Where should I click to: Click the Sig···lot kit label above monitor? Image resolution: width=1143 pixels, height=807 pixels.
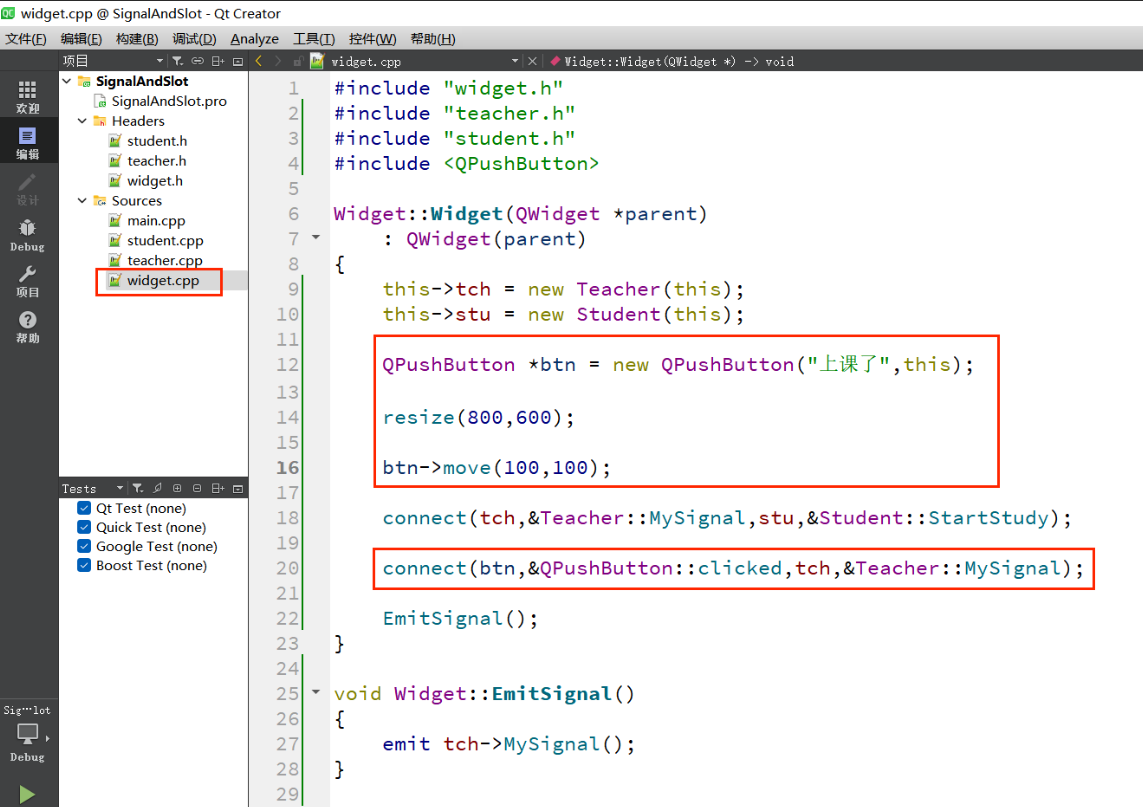click(x=27, y=710)
